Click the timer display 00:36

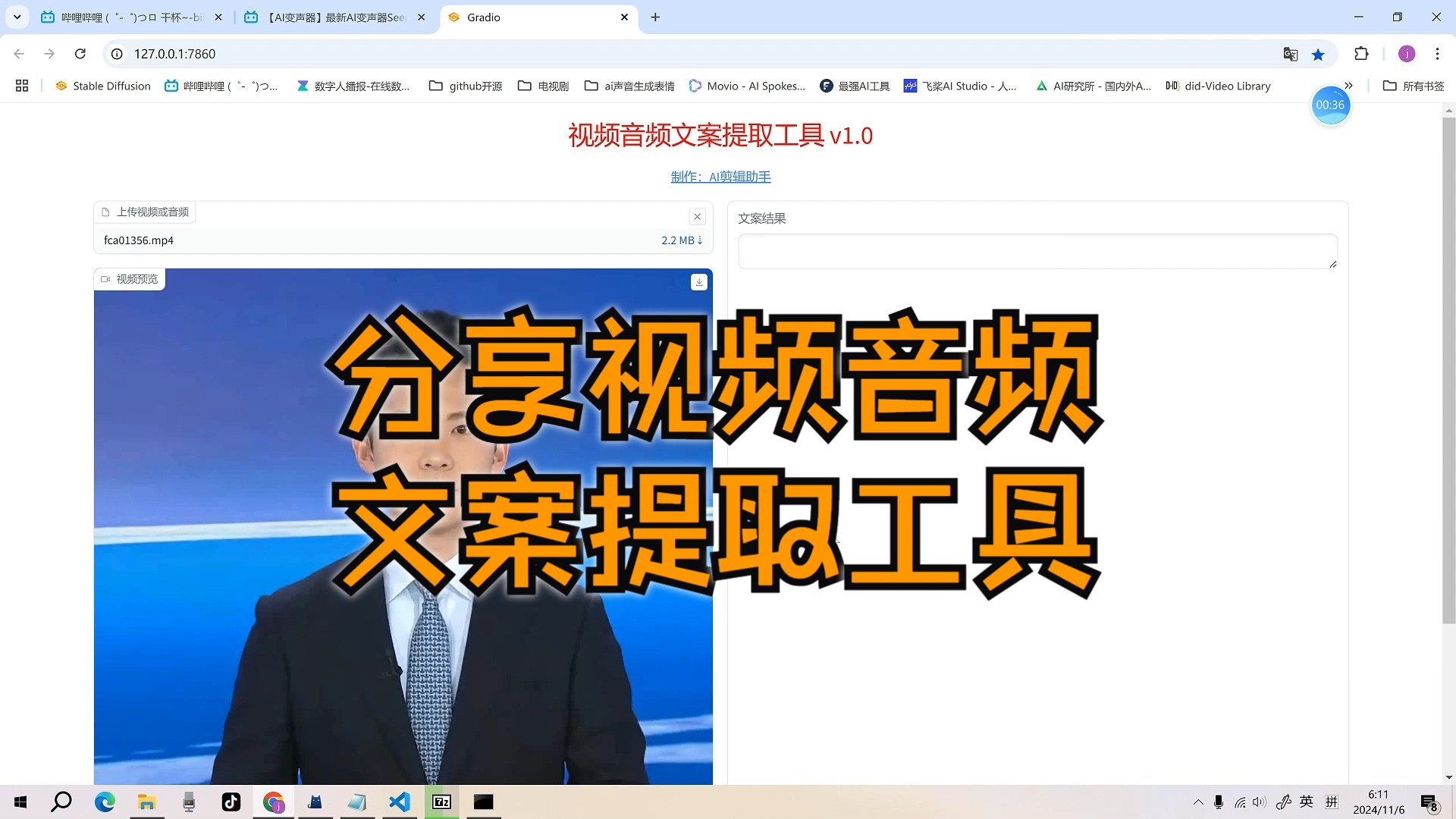(1332, 104)
